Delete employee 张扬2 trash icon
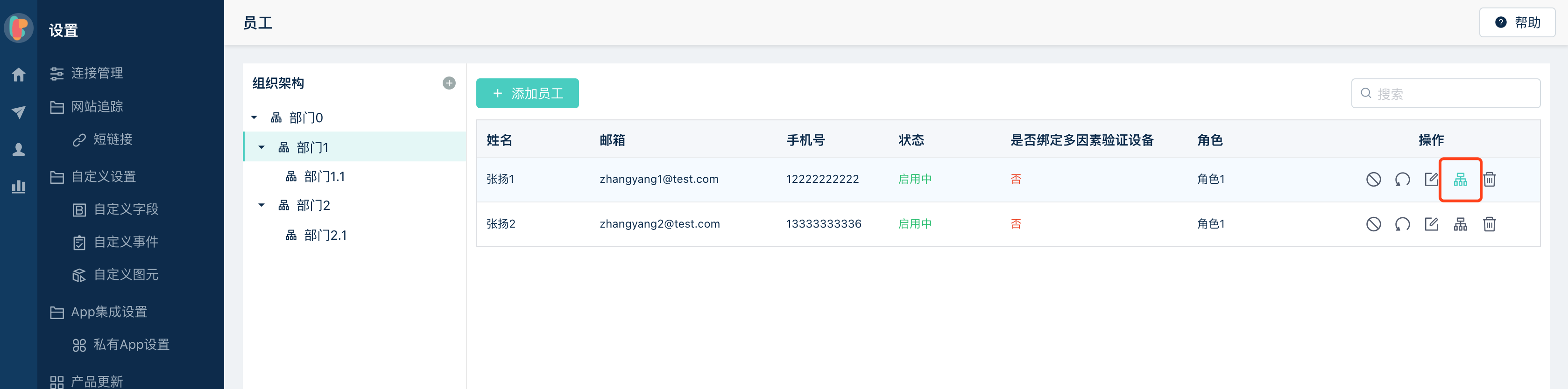Screen dimensions: 1568x389 click(1490, 224)
